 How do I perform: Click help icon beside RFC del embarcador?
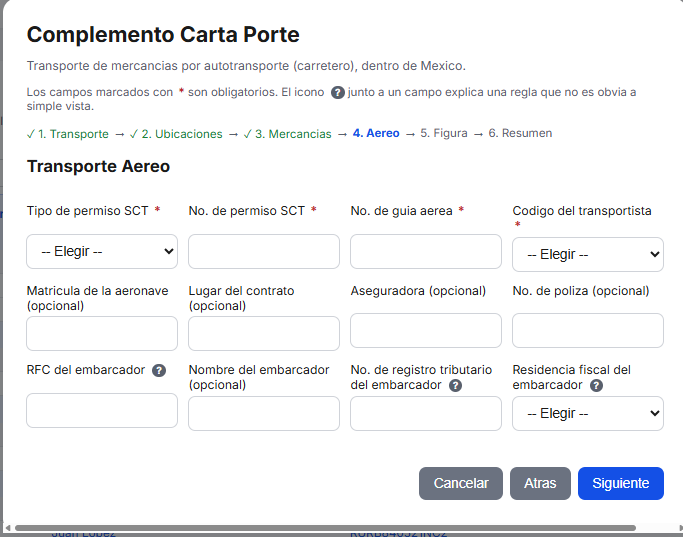159,371
